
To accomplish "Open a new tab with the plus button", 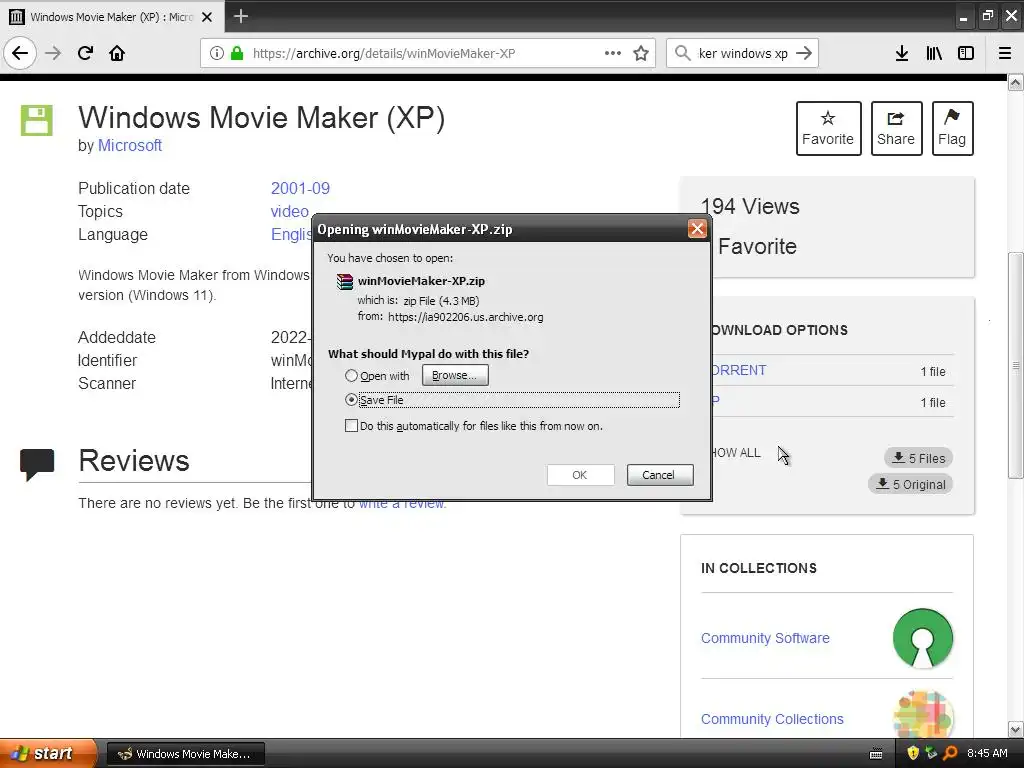I will (x=241, y=16).
